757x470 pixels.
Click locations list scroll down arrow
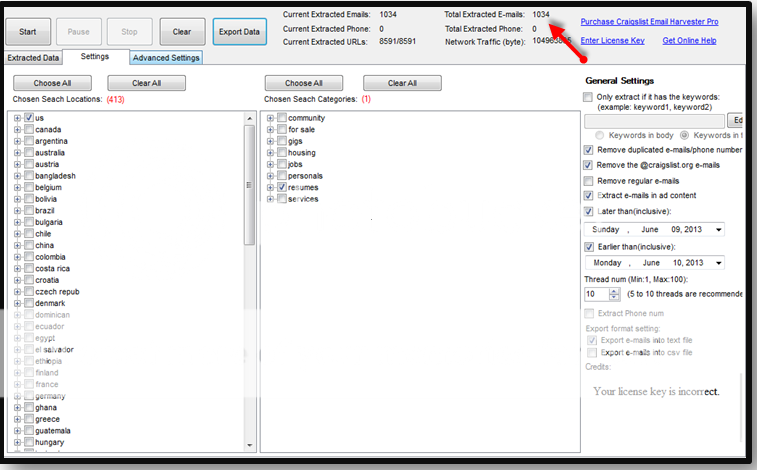(249, 445)
